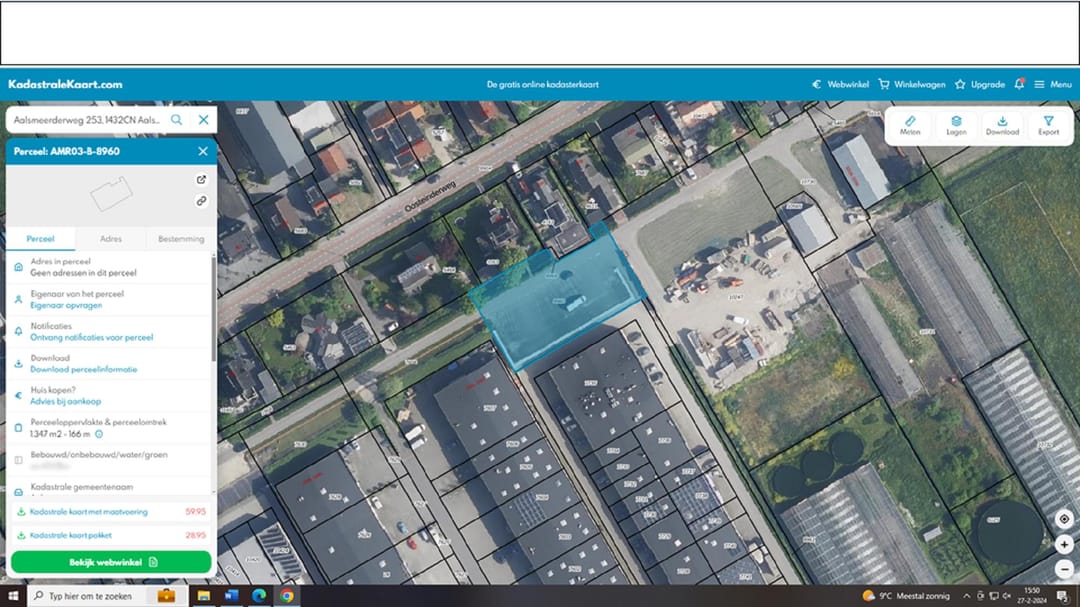The width and height of the screenshot is (1080, 607).
Task: Click the bell icon beside Notificaties
Action: pos(19,331)
